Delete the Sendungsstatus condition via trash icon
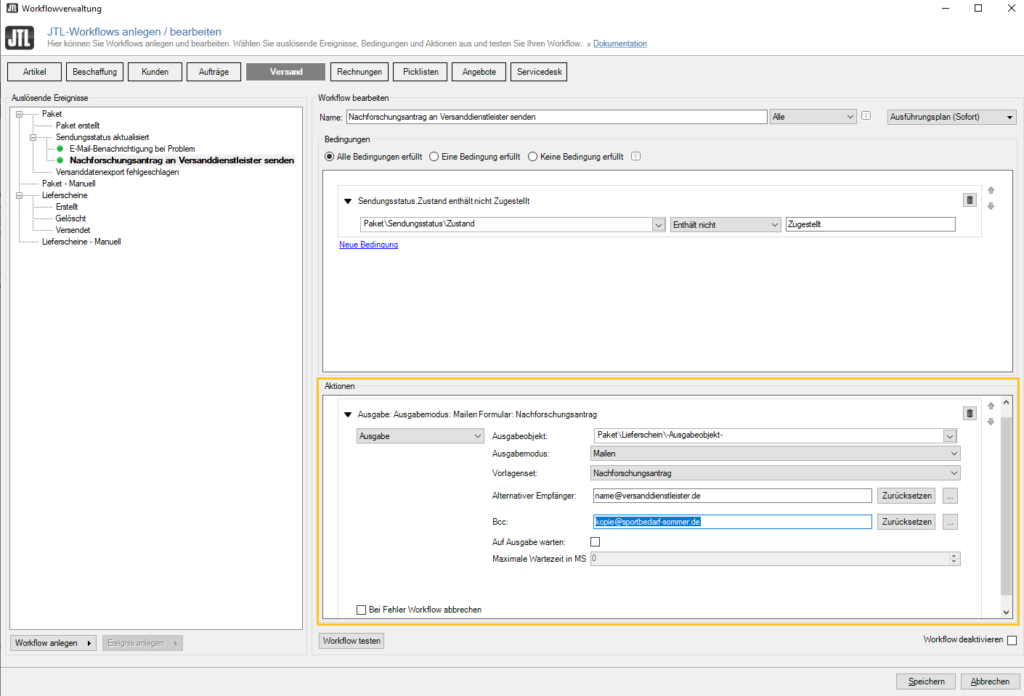The width and height of the screenshot is (1024, 696). (x=969, y=200)
